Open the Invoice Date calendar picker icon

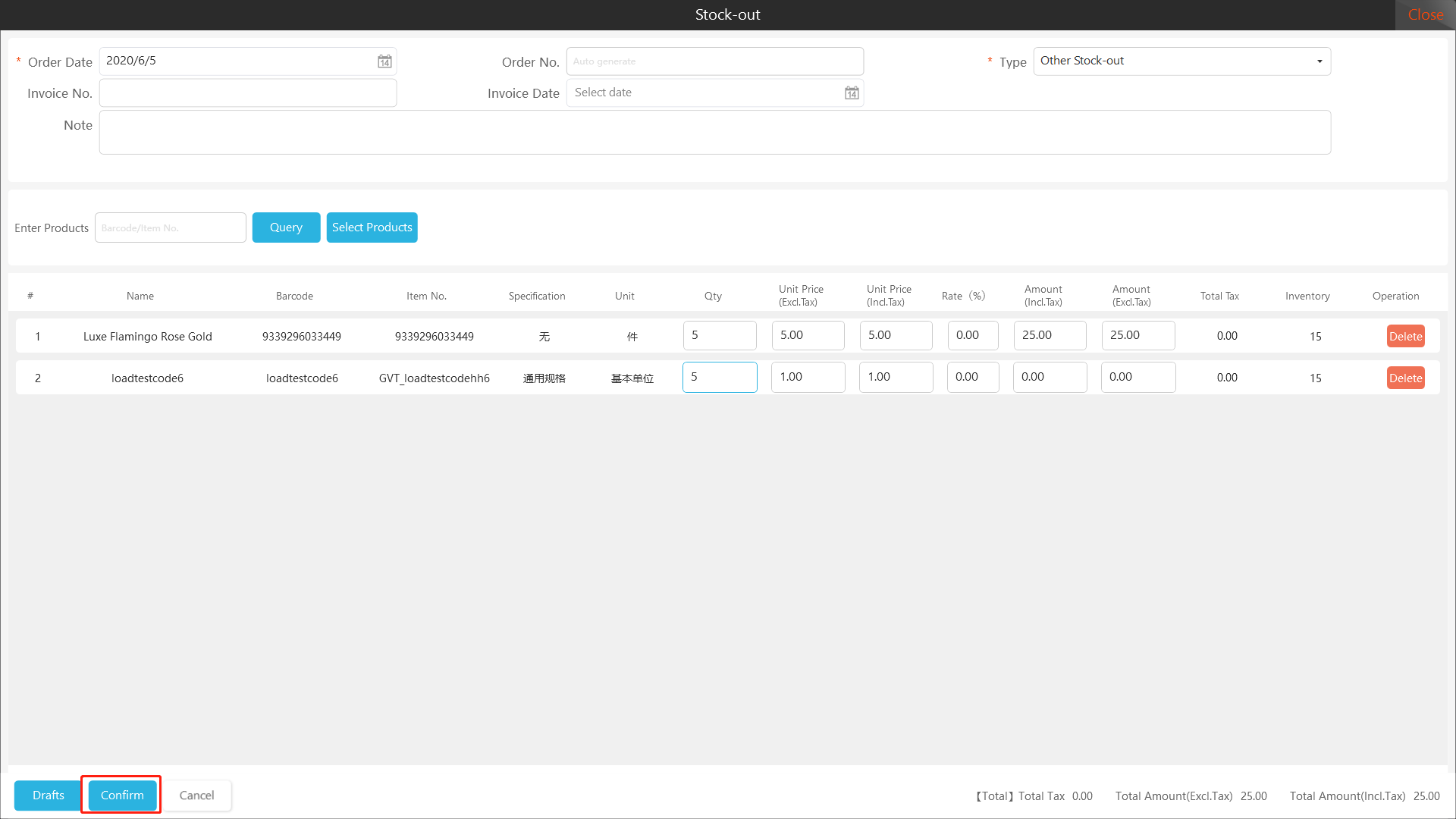[x=852, y=93]
